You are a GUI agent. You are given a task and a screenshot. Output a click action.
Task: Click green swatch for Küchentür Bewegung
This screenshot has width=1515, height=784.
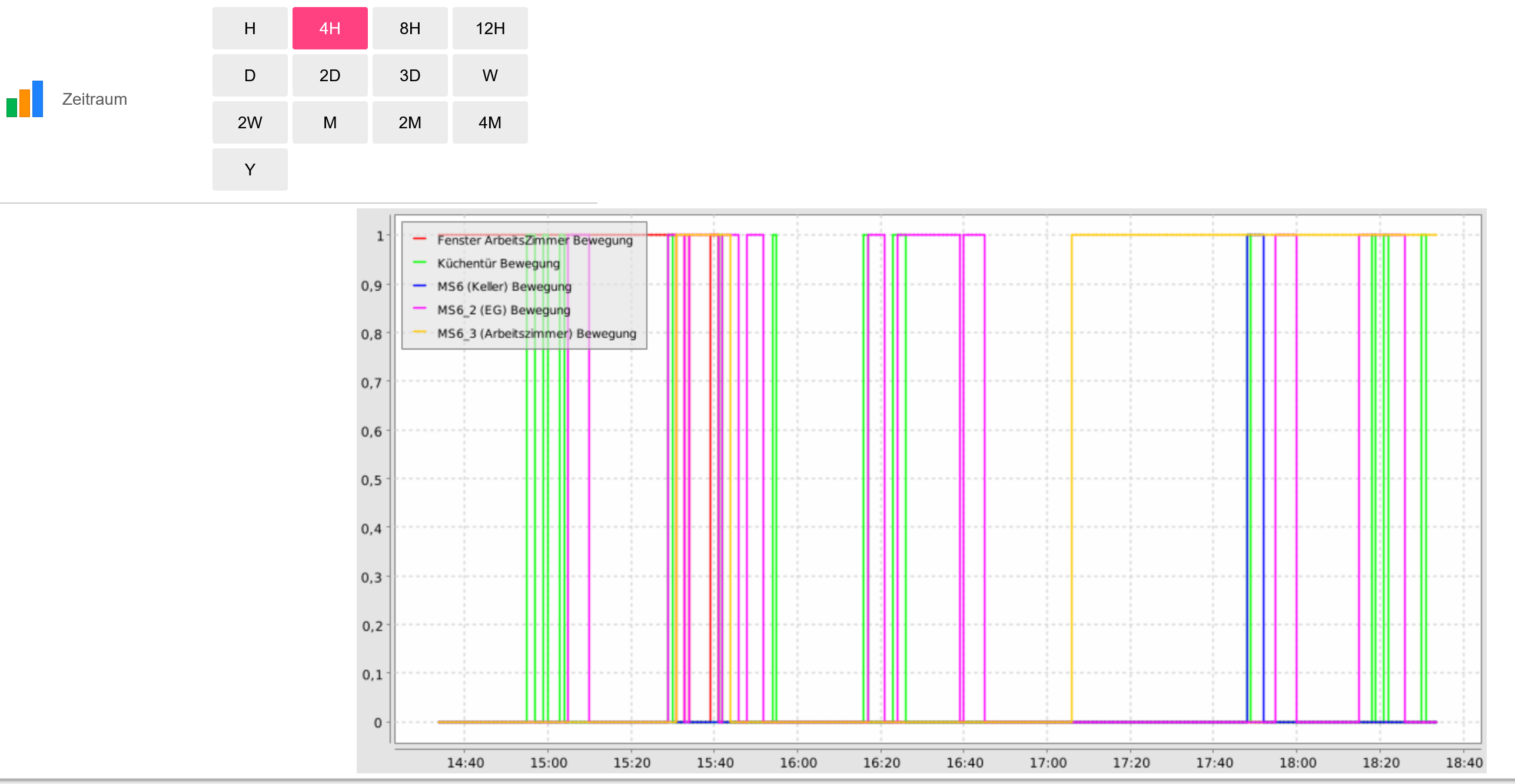click(420, 262)
